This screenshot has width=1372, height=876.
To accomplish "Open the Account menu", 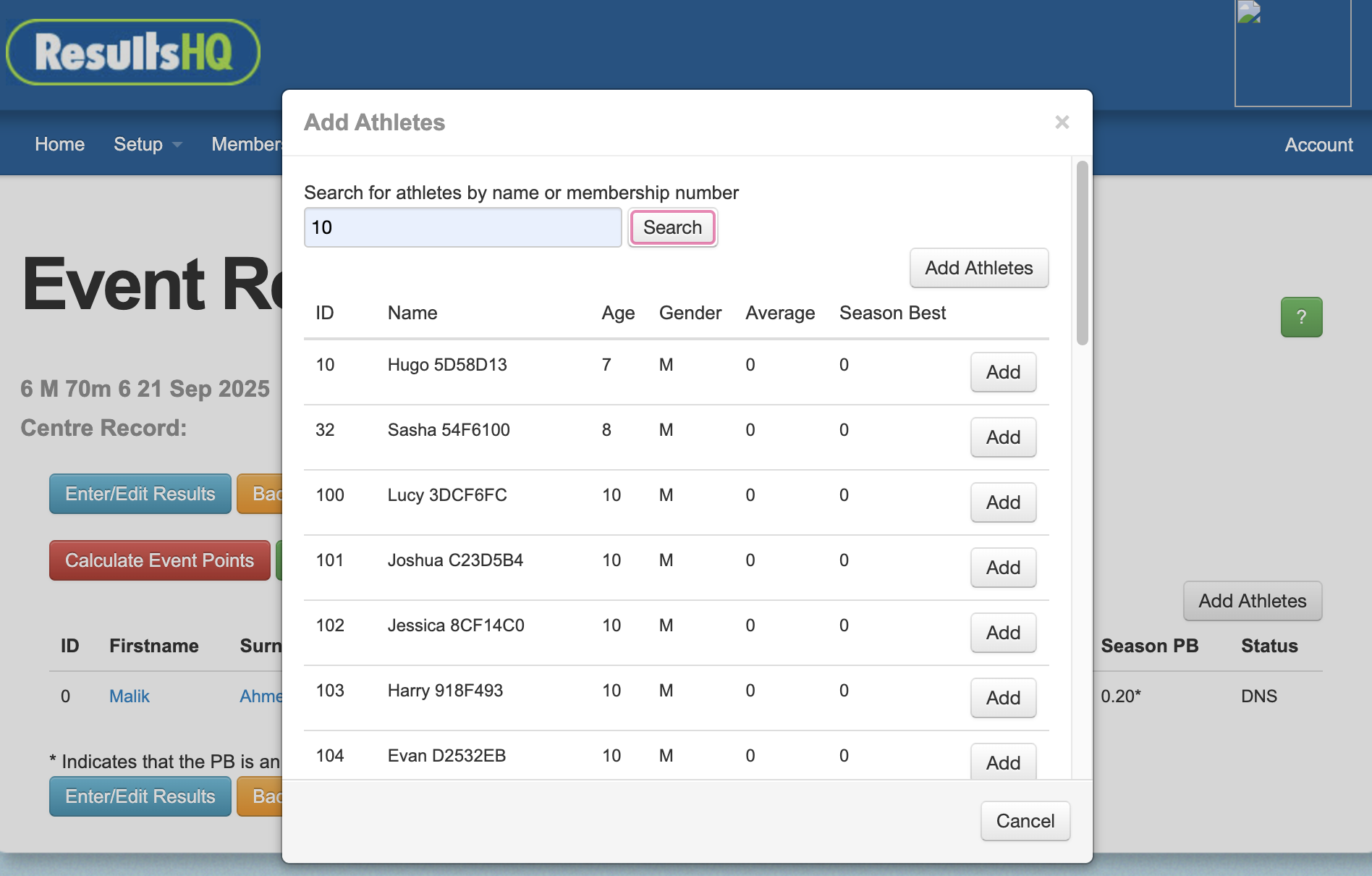I will click(x=1318, y=145).
